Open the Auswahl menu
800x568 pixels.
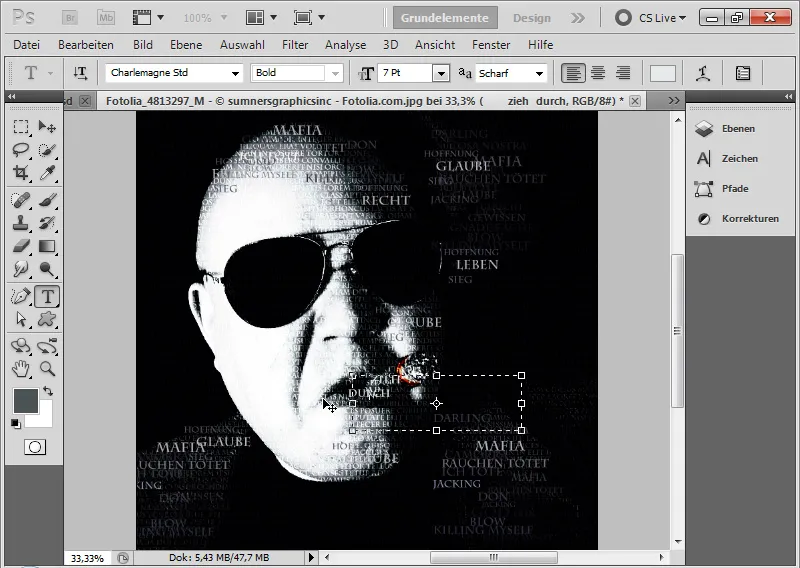tap(242, 45)
